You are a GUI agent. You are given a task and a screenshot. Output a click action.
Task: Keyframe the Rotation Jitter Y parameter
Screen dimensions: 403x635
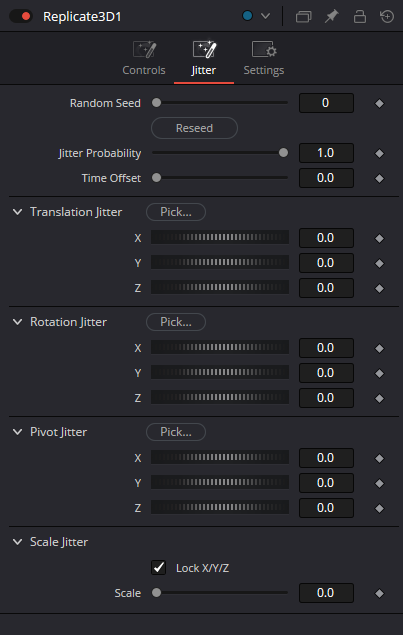[380, 373]
